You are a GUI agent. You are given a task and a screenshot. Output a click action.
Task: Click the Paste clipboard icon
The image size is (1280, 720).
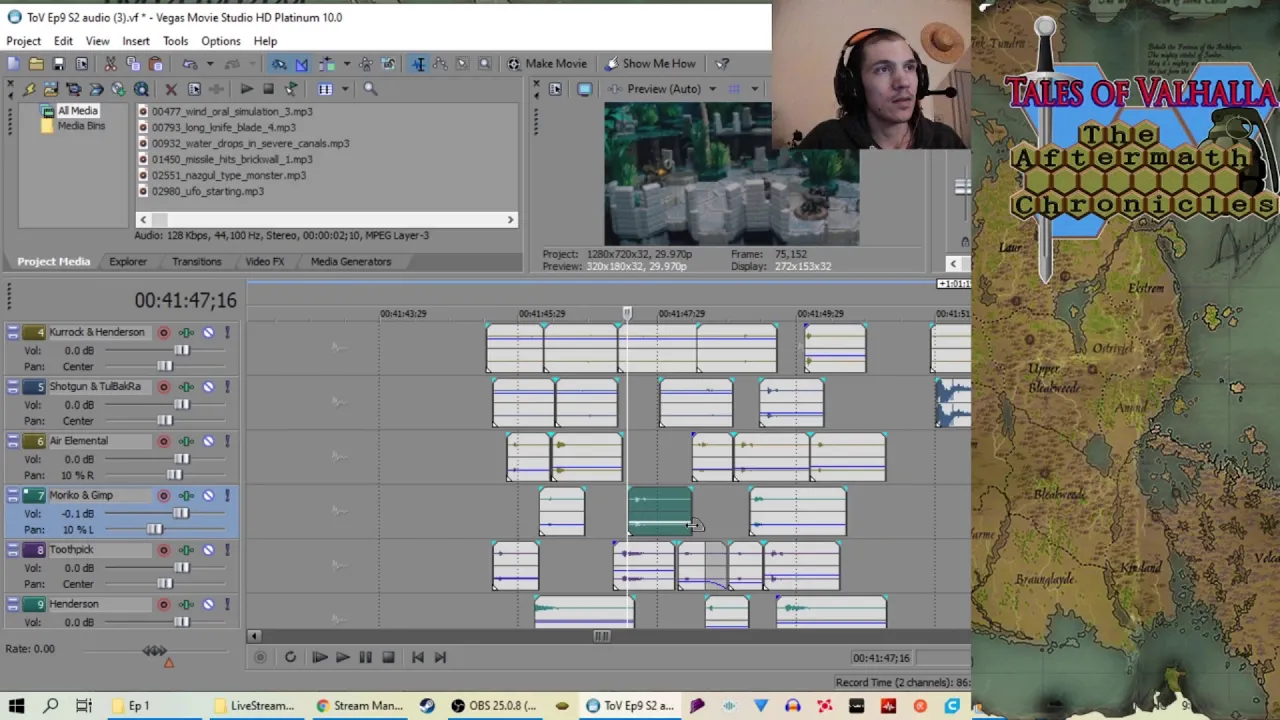point(156,63)
